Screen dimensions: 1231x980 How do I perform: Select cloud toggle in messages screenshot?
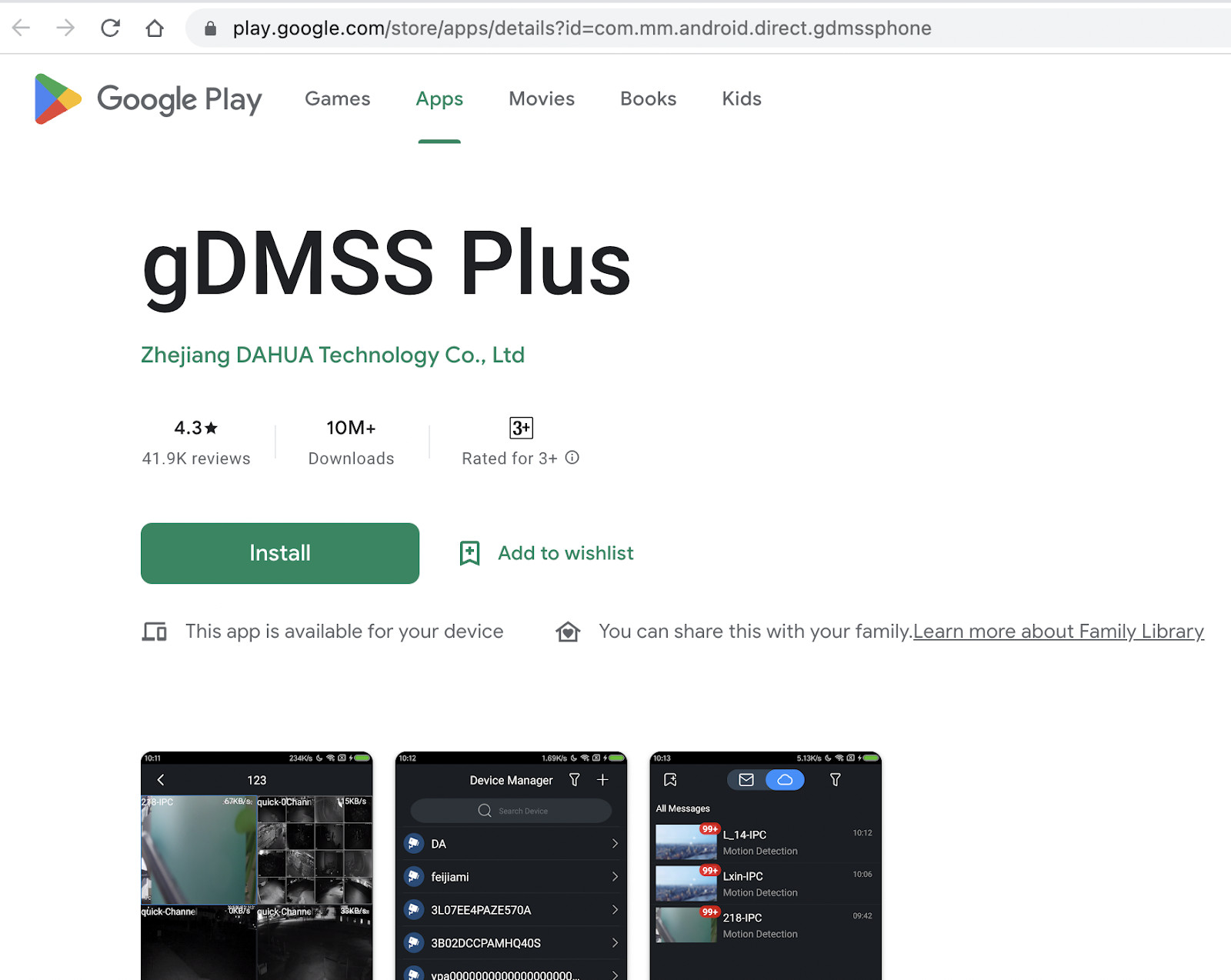(785, 780)
